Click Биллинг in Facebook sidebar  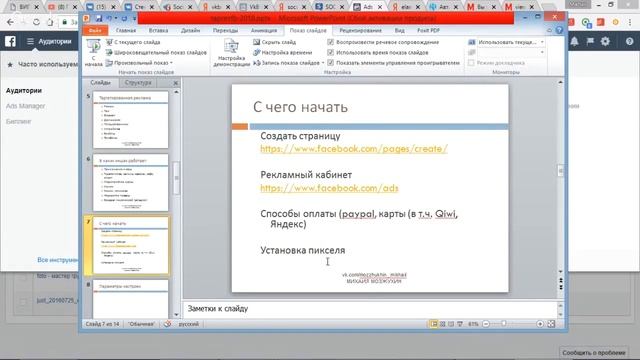(19, 122)
